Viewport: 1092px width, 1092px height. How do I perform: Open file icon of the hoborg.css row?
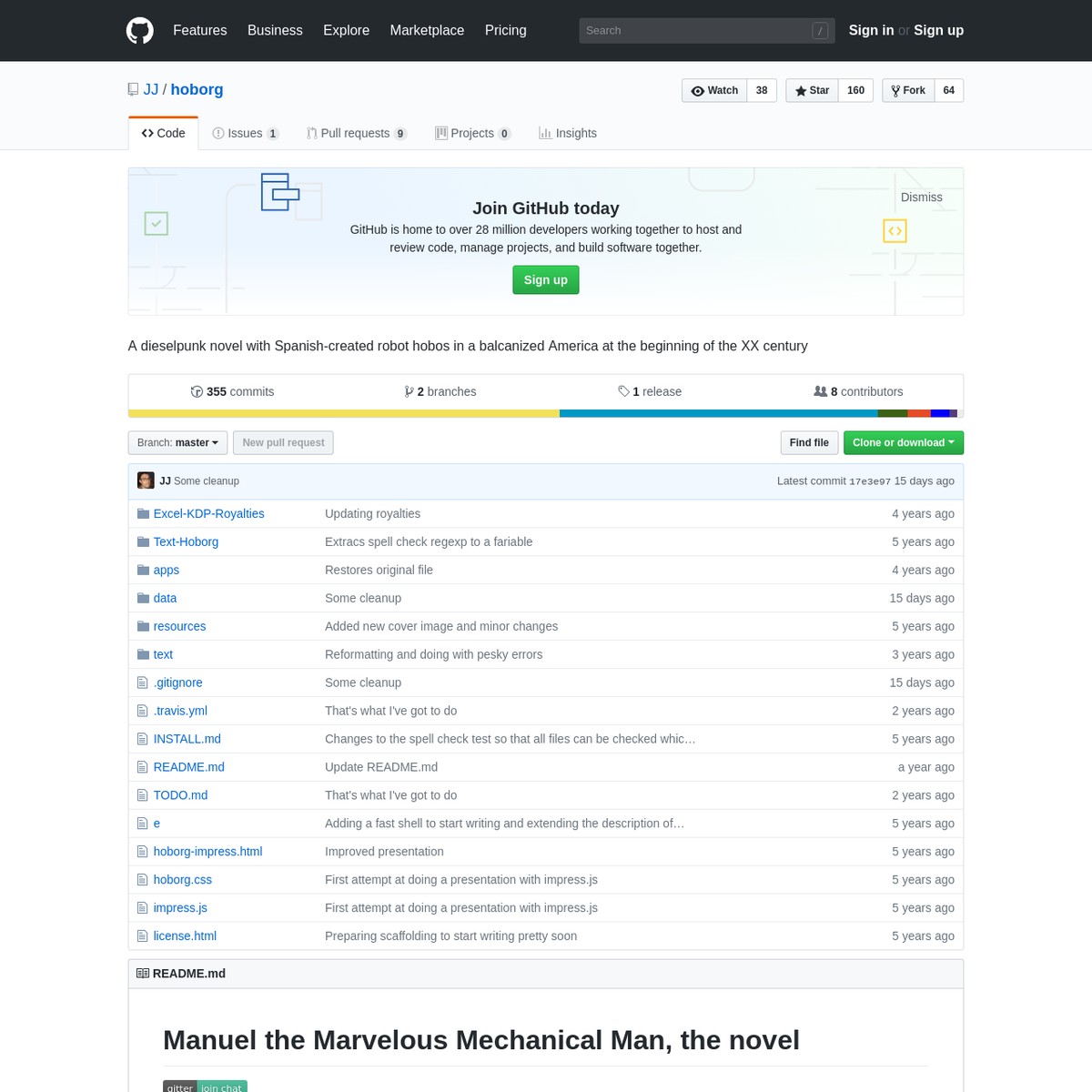pyautogui.click(x=142, y=881)
